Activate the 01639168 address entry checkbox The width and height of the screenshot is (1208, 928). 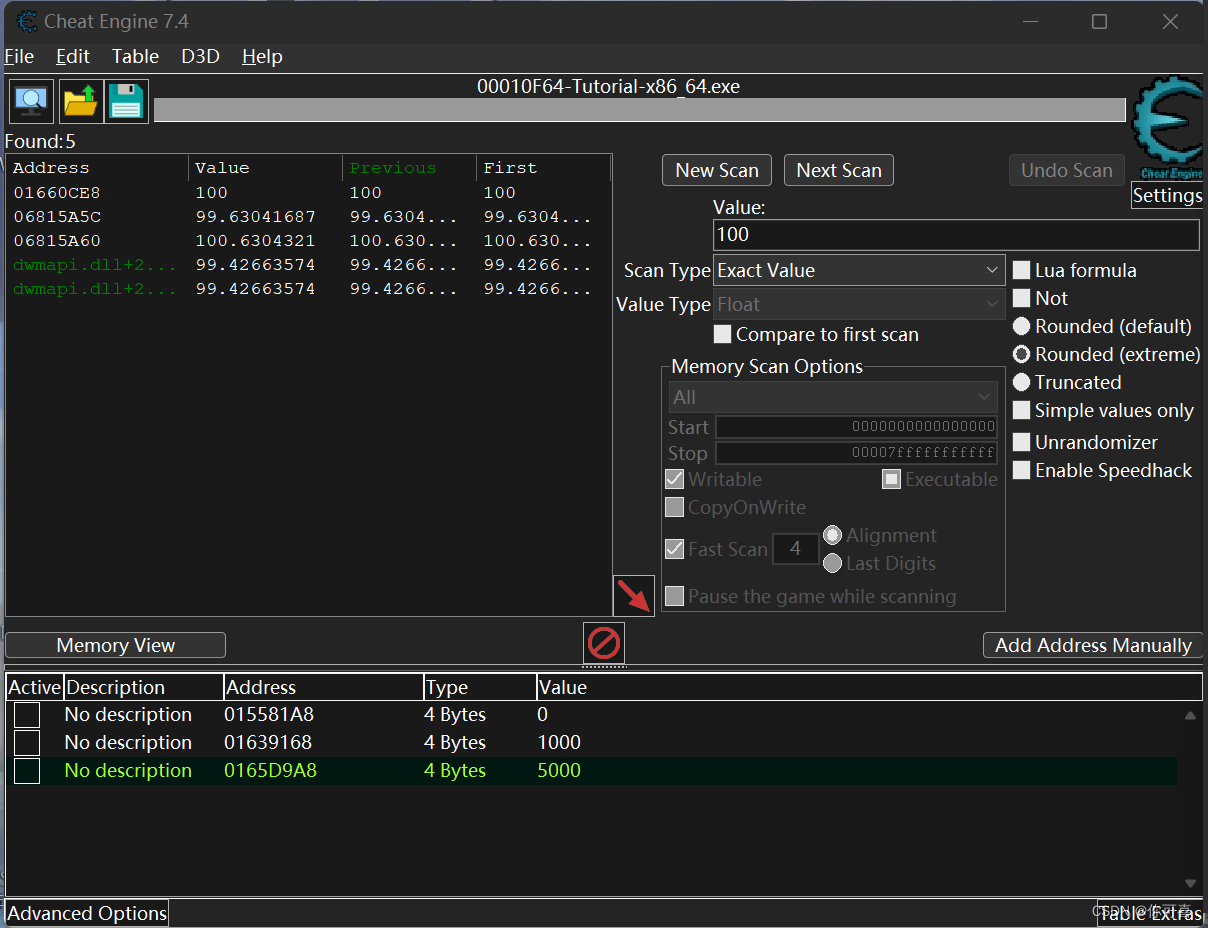tap(27, 743)
